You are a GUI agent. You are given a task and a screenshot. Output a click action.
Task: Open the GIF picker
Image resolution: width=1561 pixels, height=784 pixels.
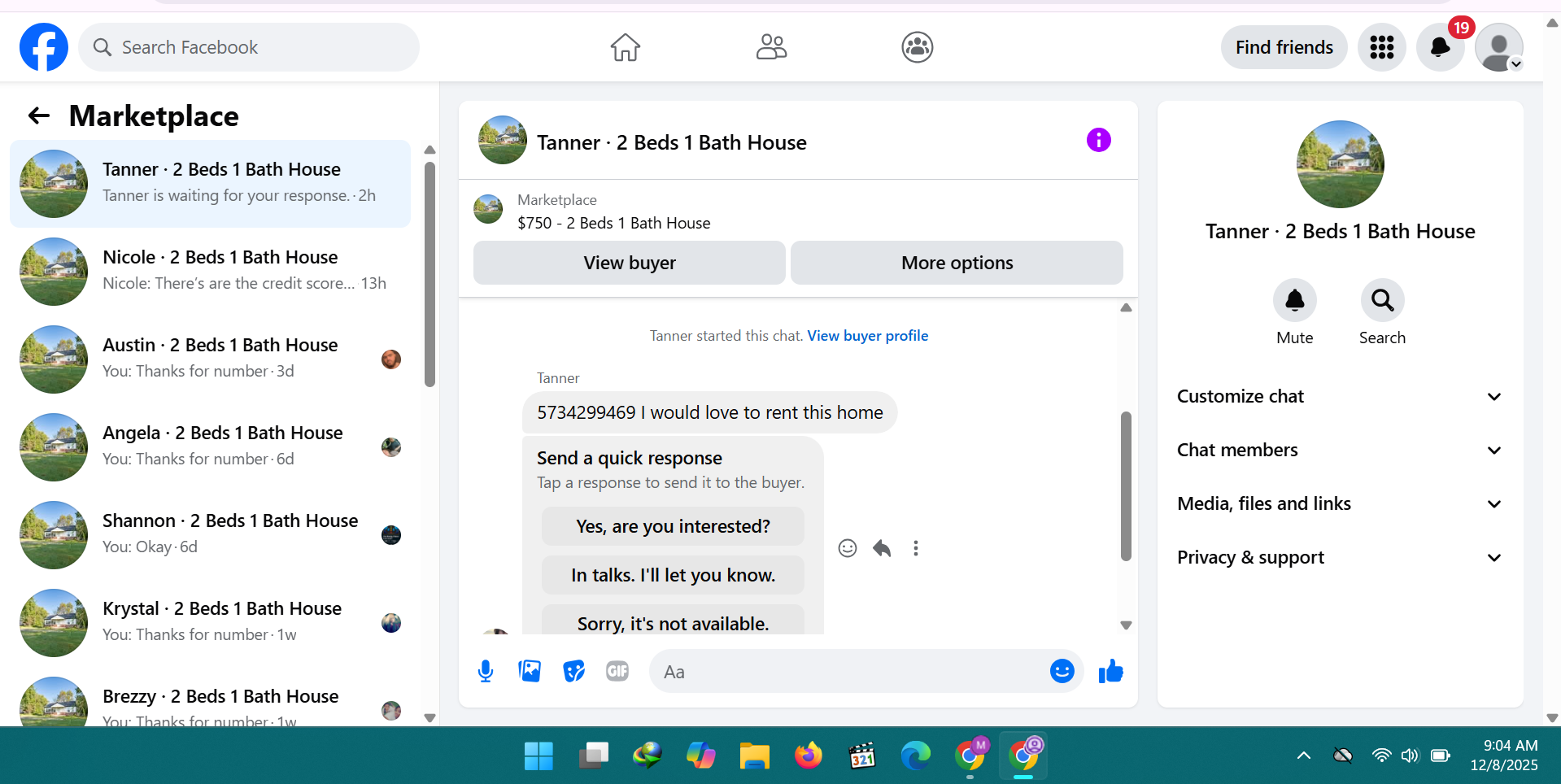[x=617, y=671]
